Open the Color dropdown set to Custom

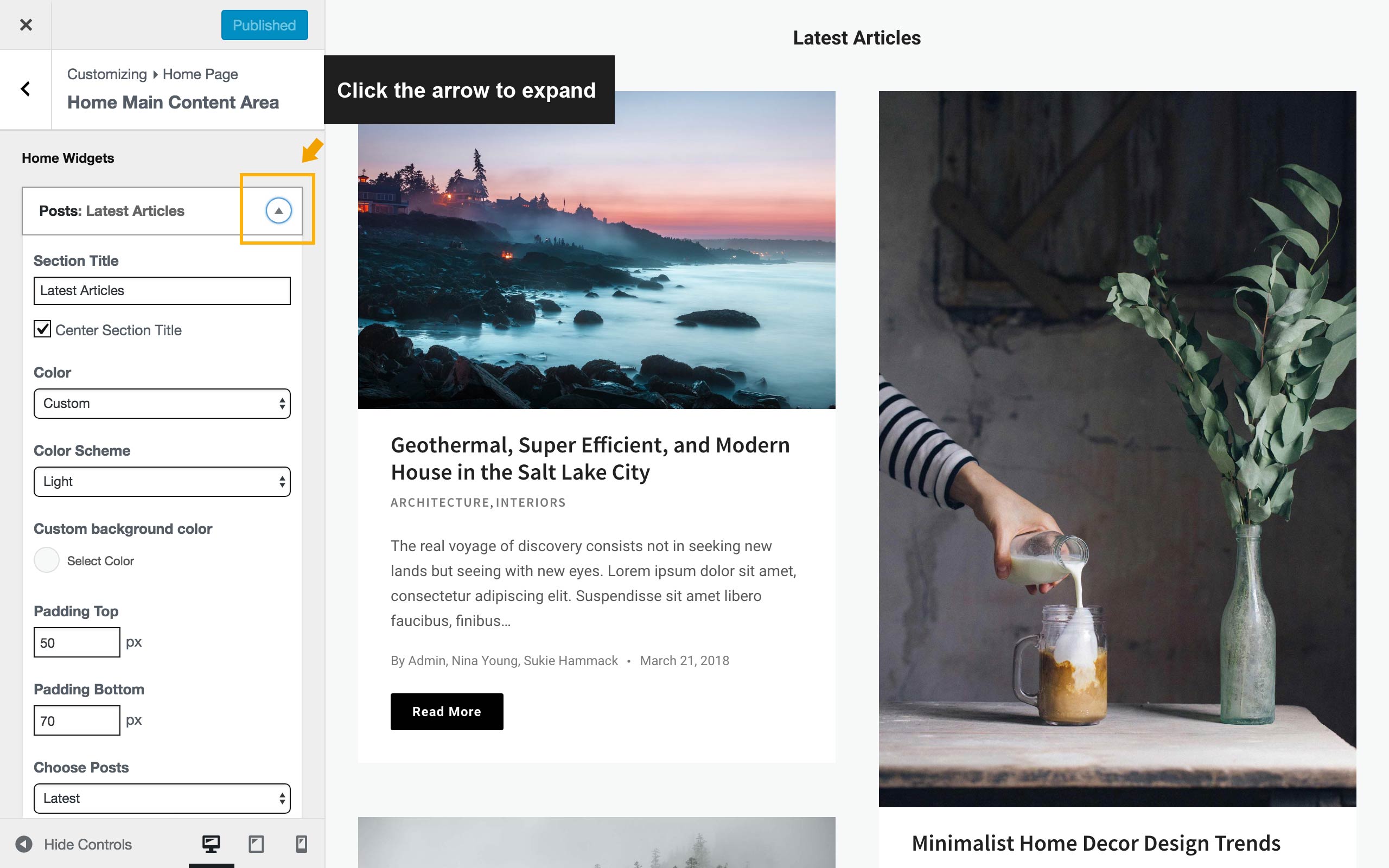tap(162, 404)
